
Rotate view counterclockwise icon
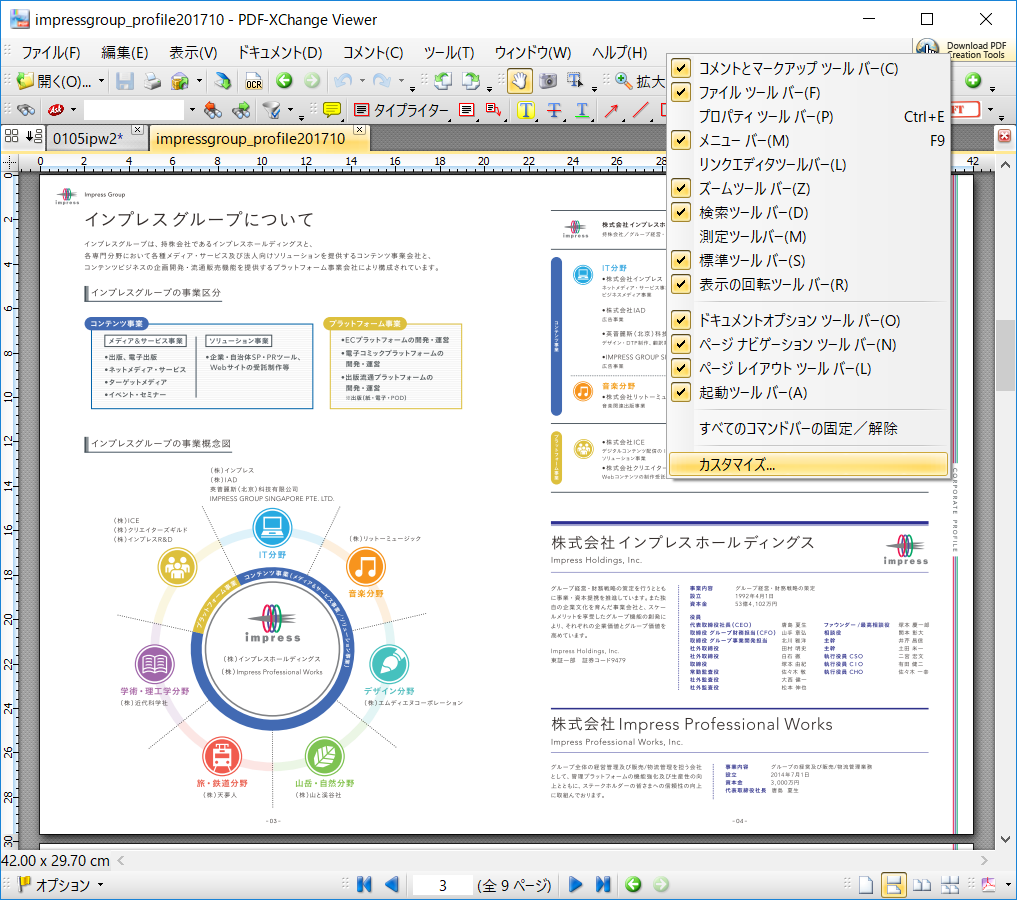click(443, 80)
